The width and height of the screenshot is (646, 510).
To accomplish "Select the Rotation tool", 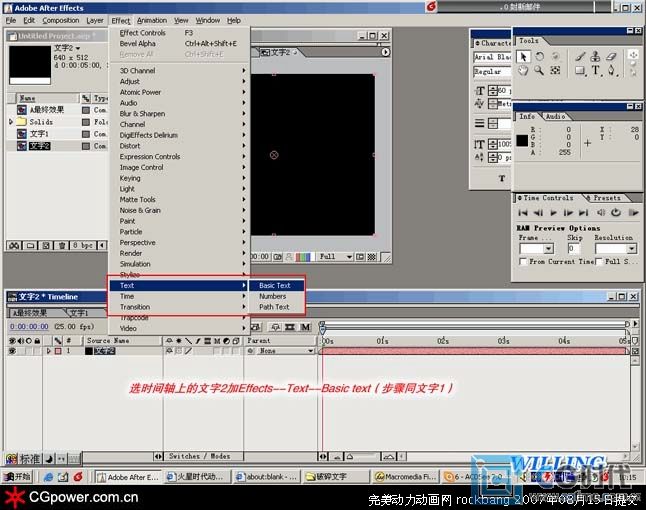I will pyautogui.click(x=540, y=57).
